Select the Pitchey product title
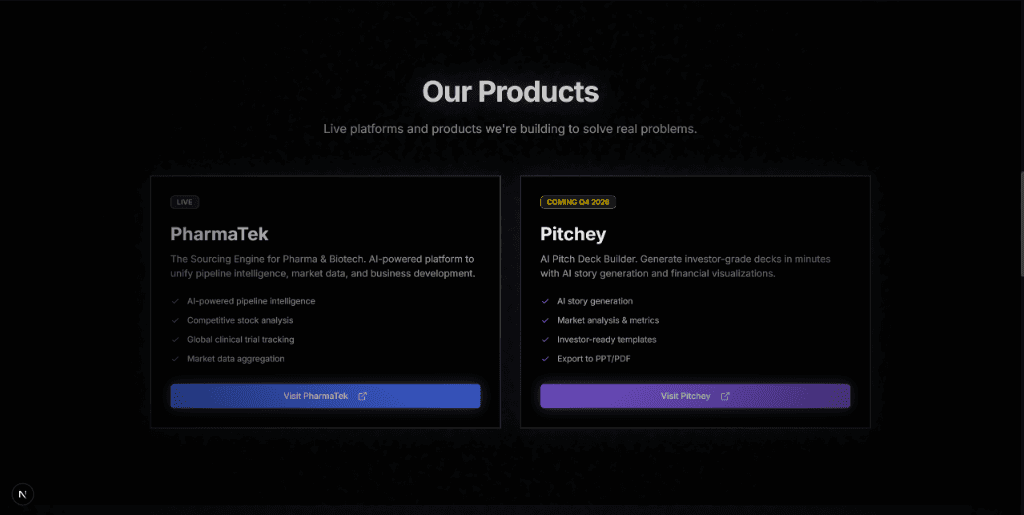1024x515 pixels. [573, 234]
